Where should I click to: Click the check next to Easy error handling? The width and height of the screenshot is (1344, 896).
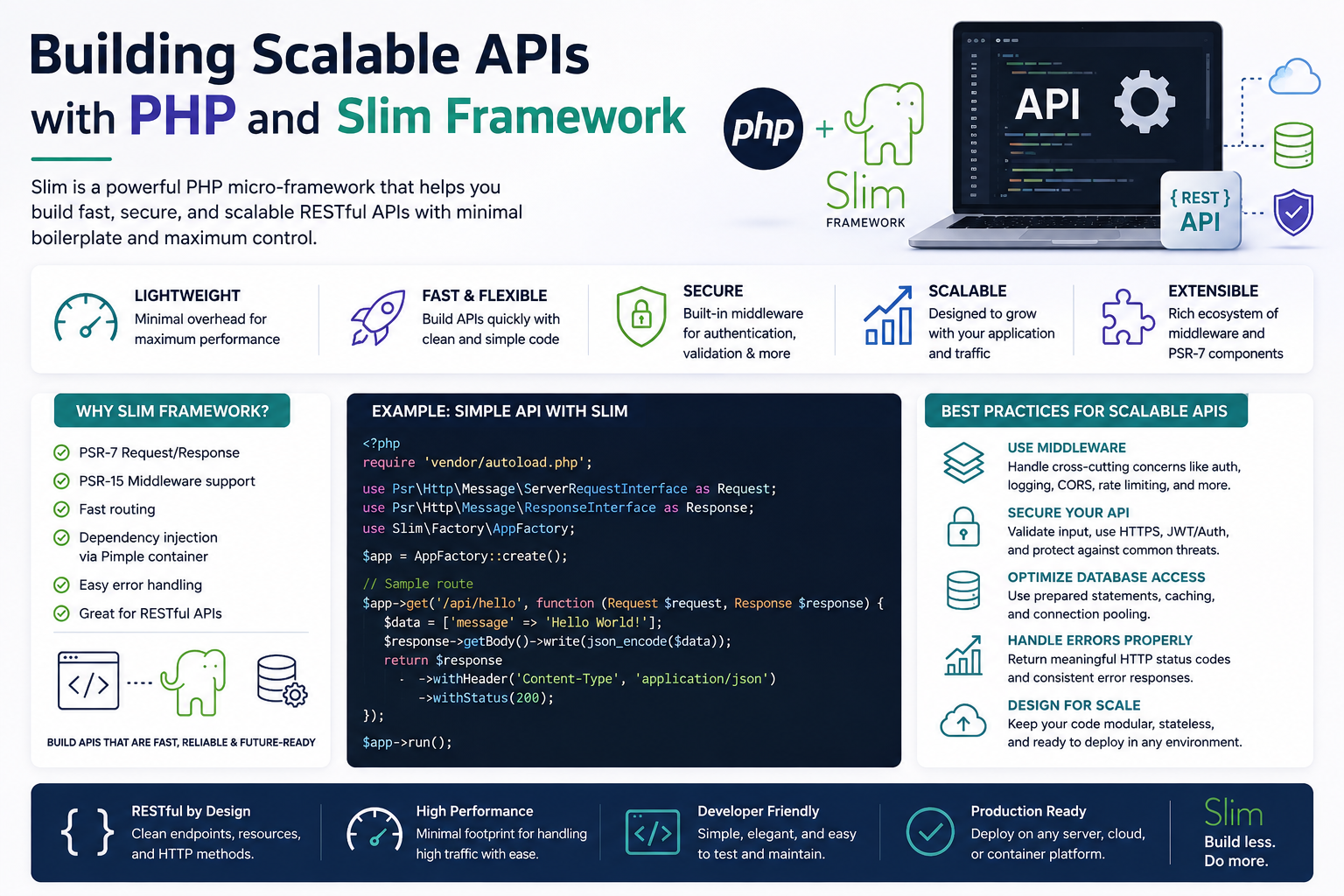click(61, 584)
